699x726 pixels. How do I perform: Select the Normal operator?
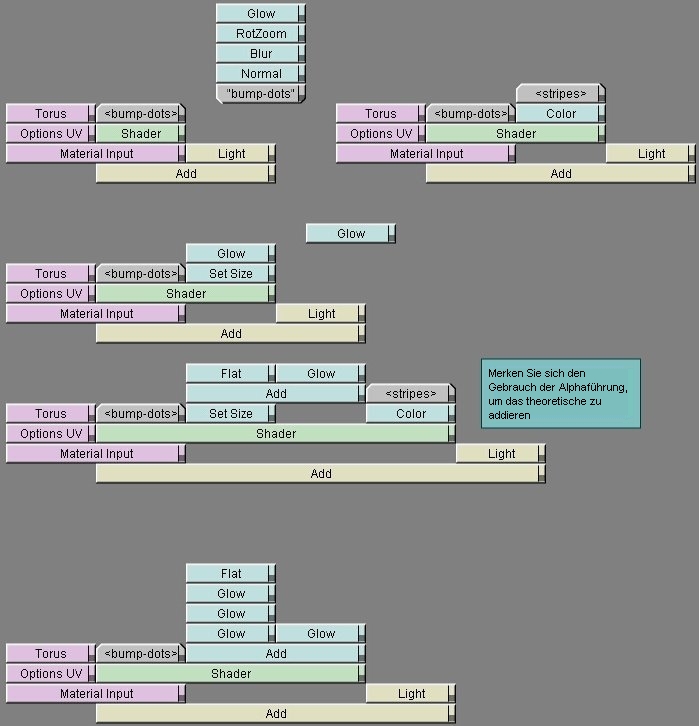261,73
